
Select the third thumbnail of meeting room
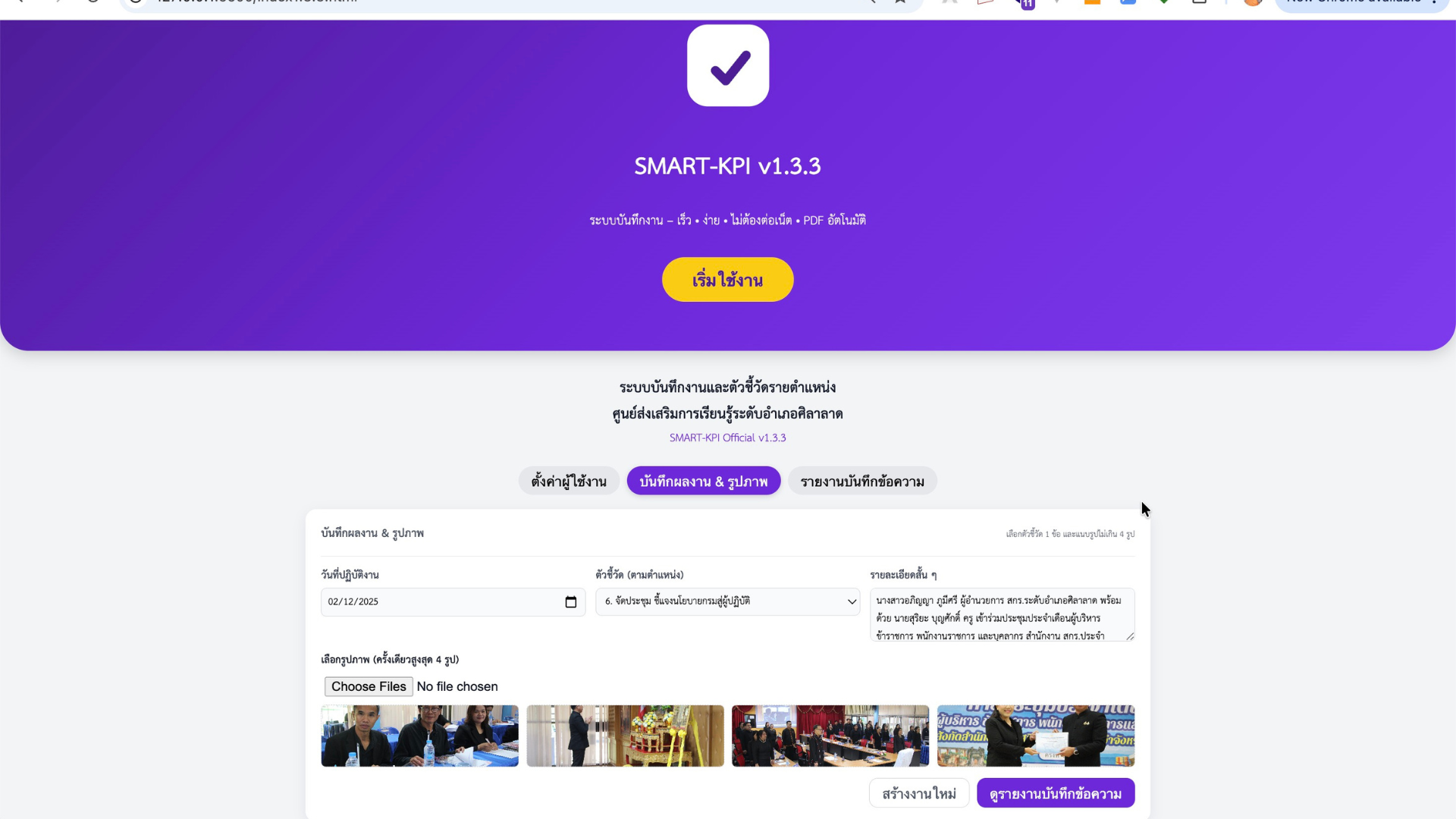pyautogui.click(x=830, y=736)
